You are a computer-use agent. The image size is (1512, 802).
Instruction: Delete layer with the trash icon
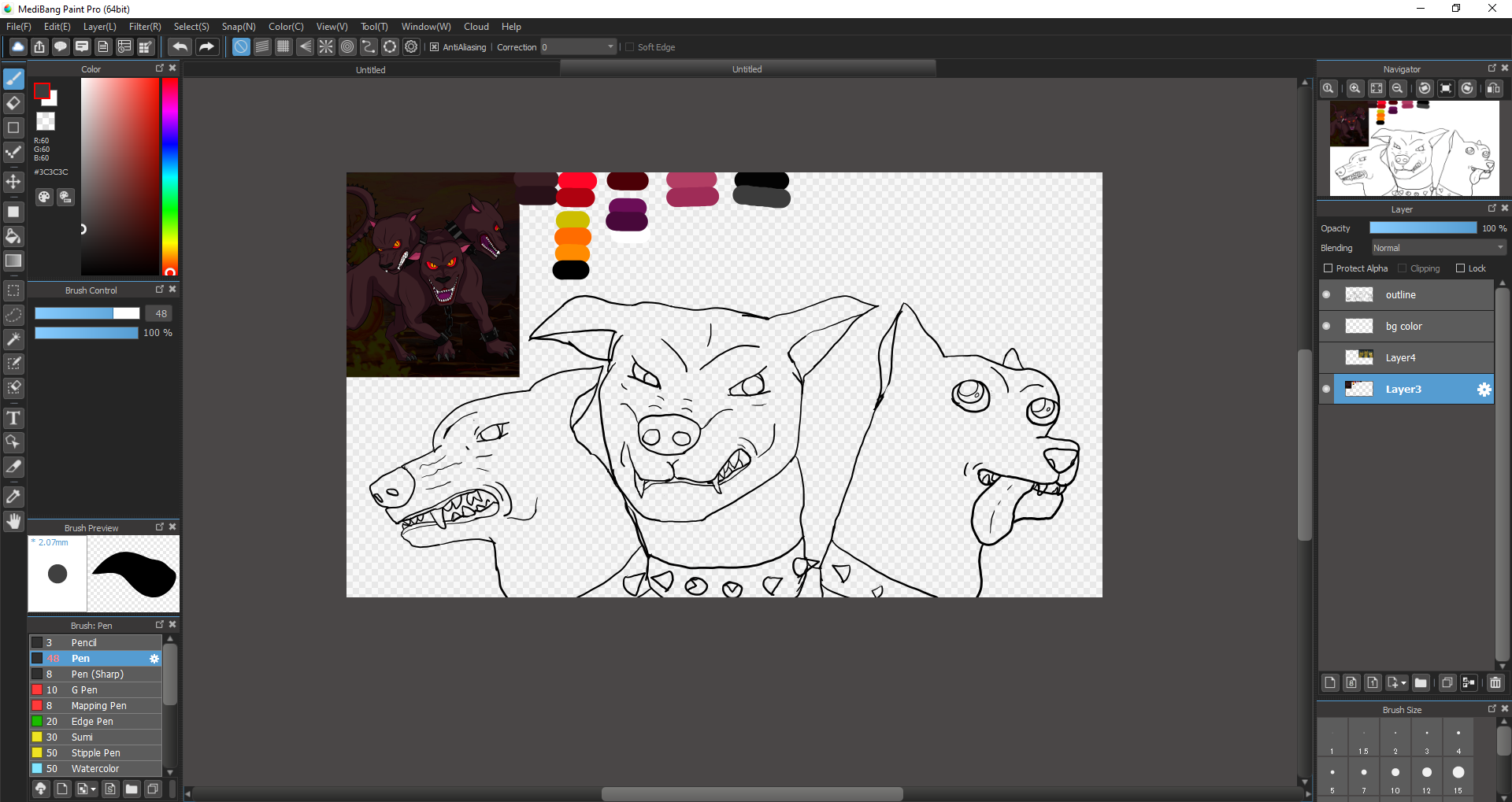point(1495,683)
